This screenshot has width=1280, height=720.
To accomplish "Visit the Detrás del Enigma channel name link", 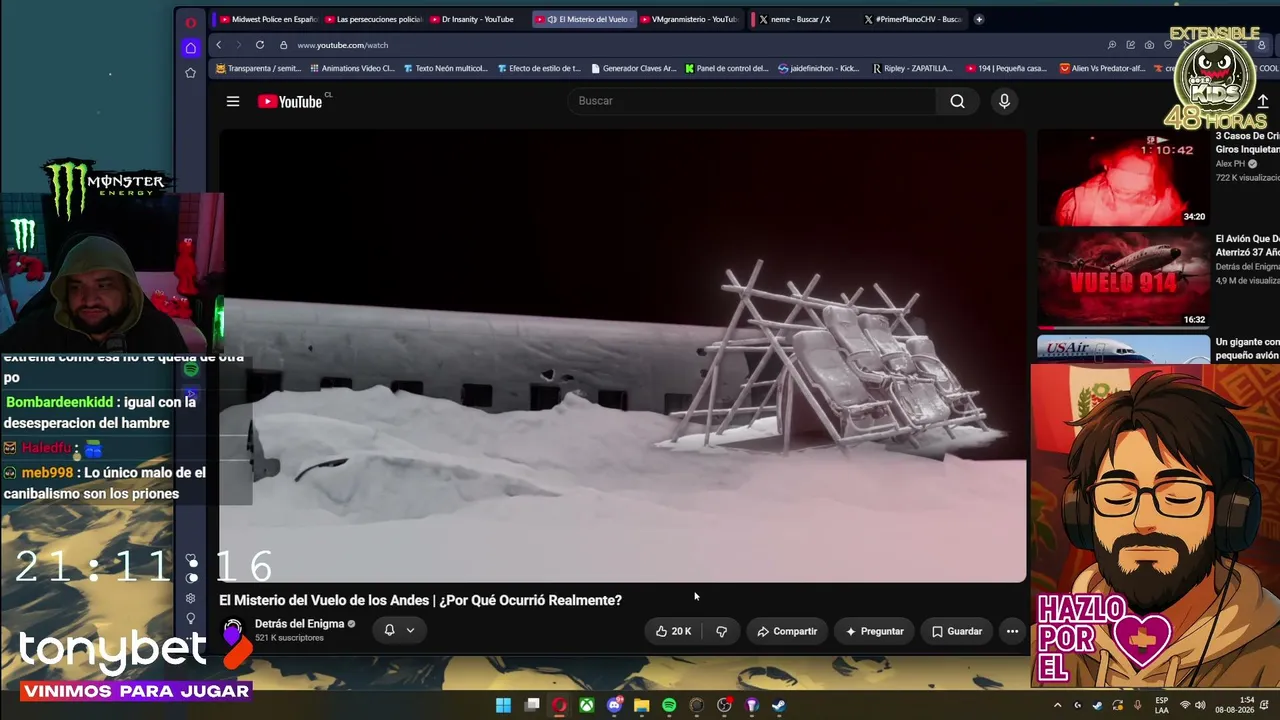I will tap(299, 624).
